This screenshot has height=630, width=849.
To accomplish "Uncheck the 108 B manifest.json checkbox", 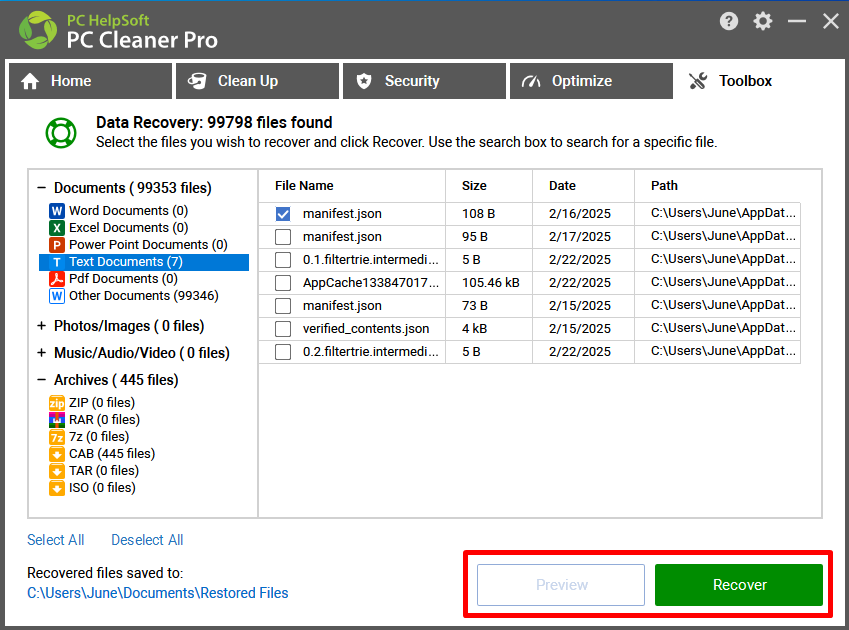I will [283, 214].
